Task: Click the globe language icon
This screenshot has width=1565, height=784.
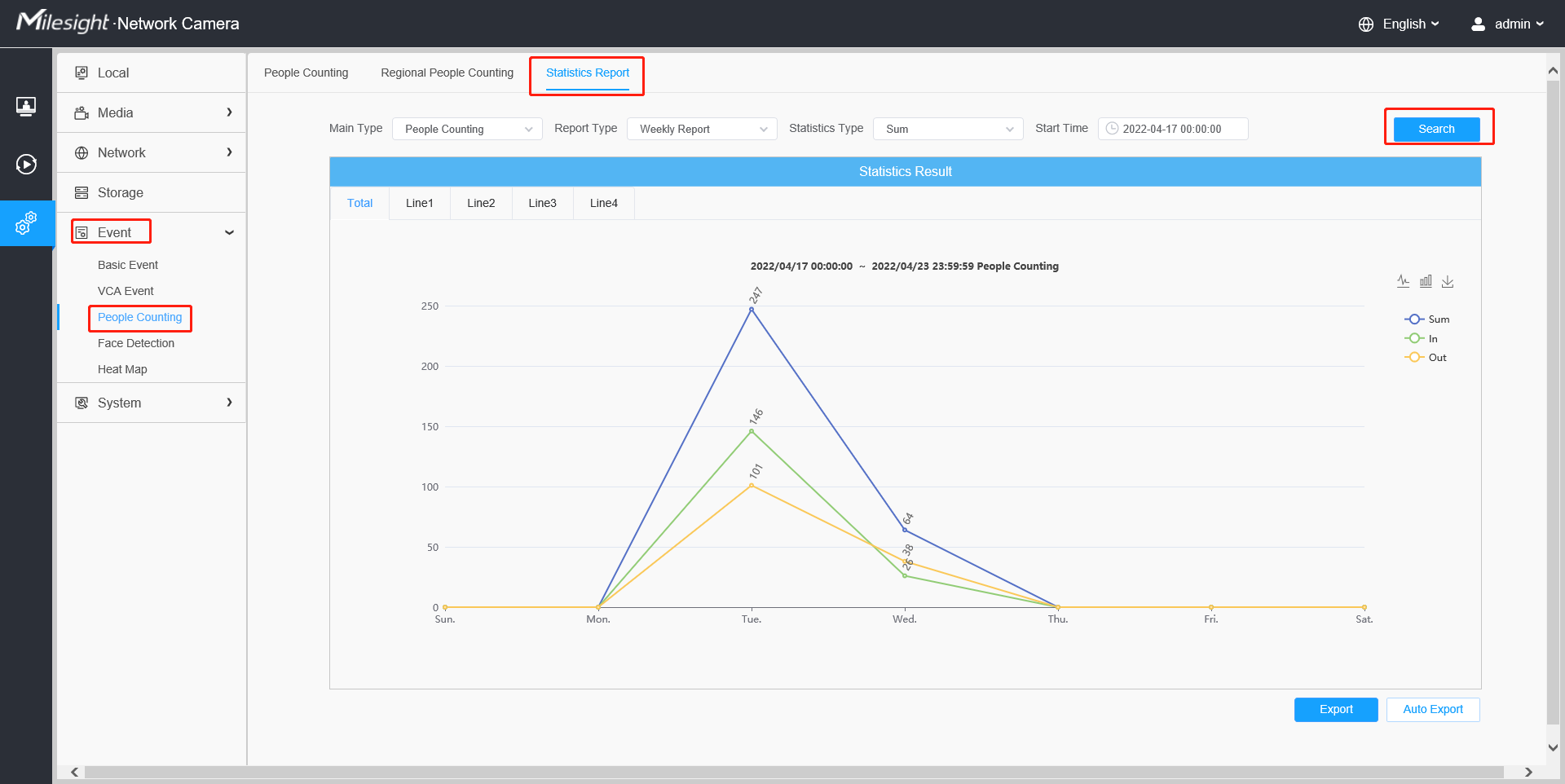Action: click(1366, 24)
